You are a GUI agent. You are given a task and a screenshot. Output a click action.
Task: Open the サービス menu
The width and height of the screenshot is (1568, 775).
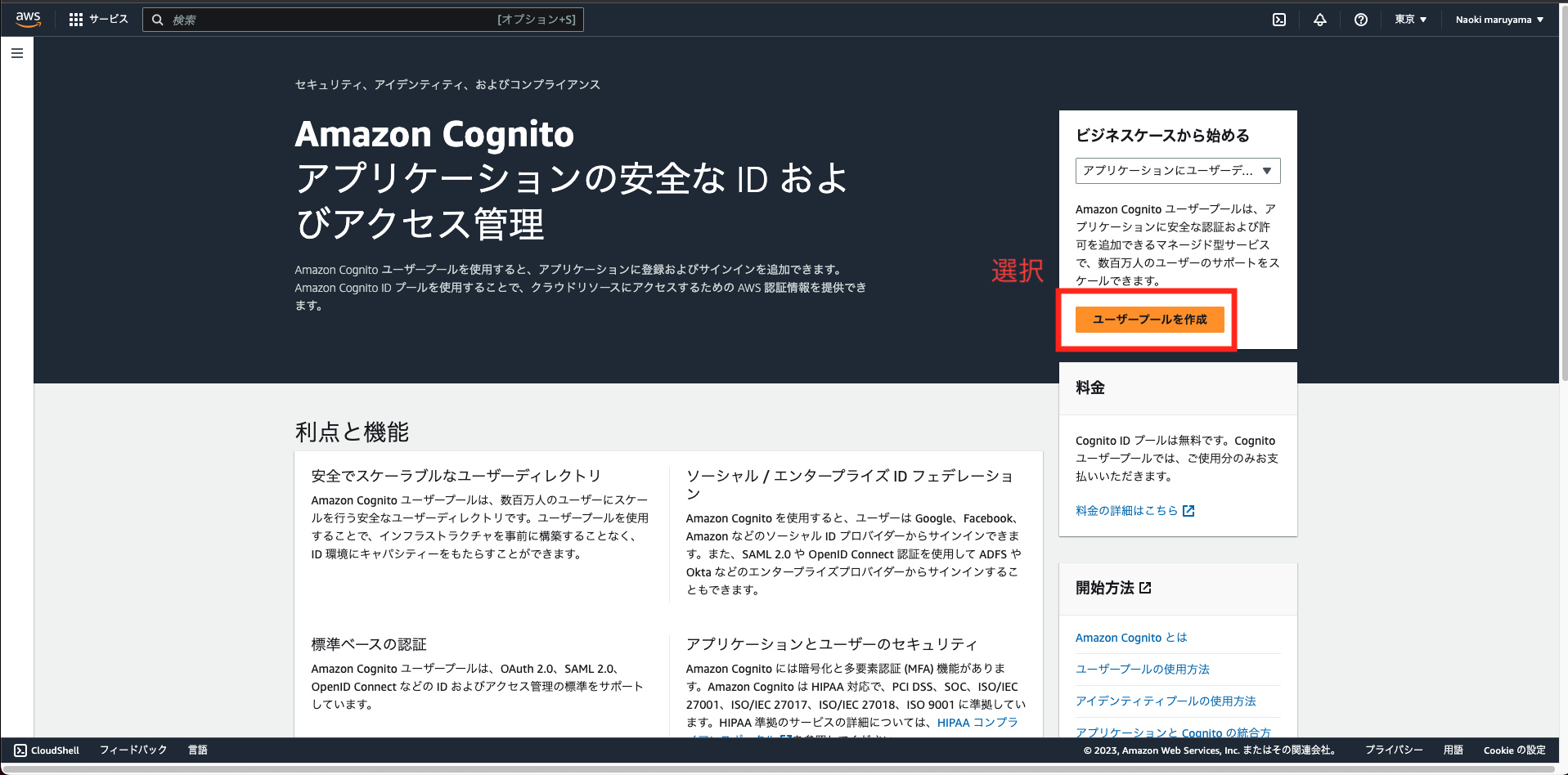[x=107, y=19]
